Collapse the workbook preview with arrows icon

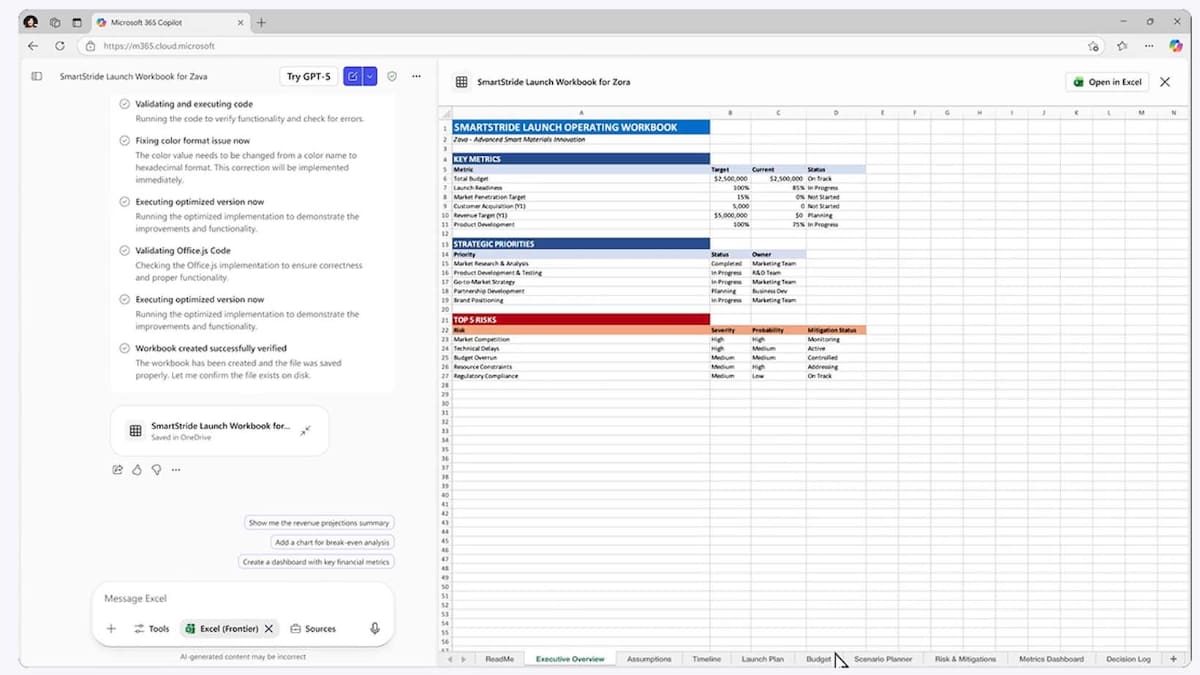click(306, 430)
